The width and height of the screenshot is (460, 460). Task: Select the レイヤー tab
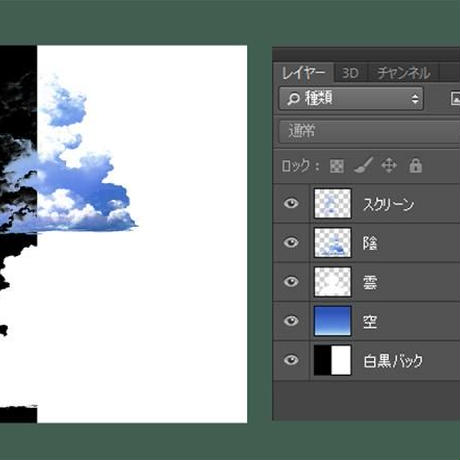[x=303, y=73]
